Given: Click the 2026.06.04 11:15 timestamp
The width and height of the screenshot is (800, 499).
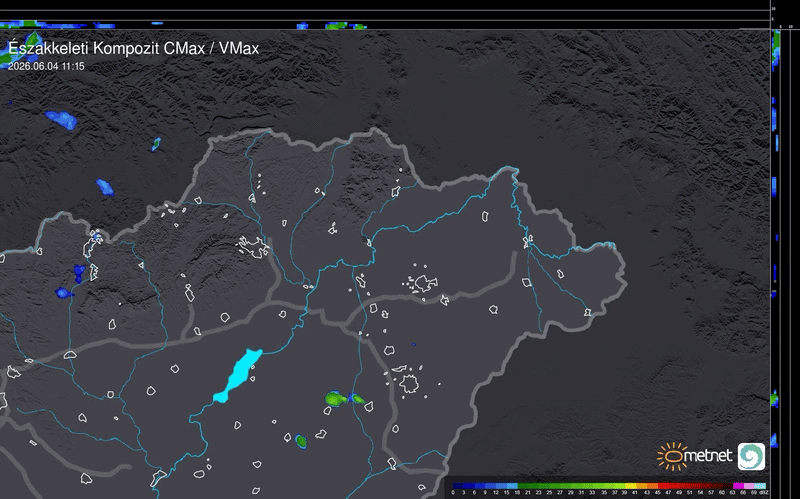Looking at the screenshot, I should [x=46, y=66].
